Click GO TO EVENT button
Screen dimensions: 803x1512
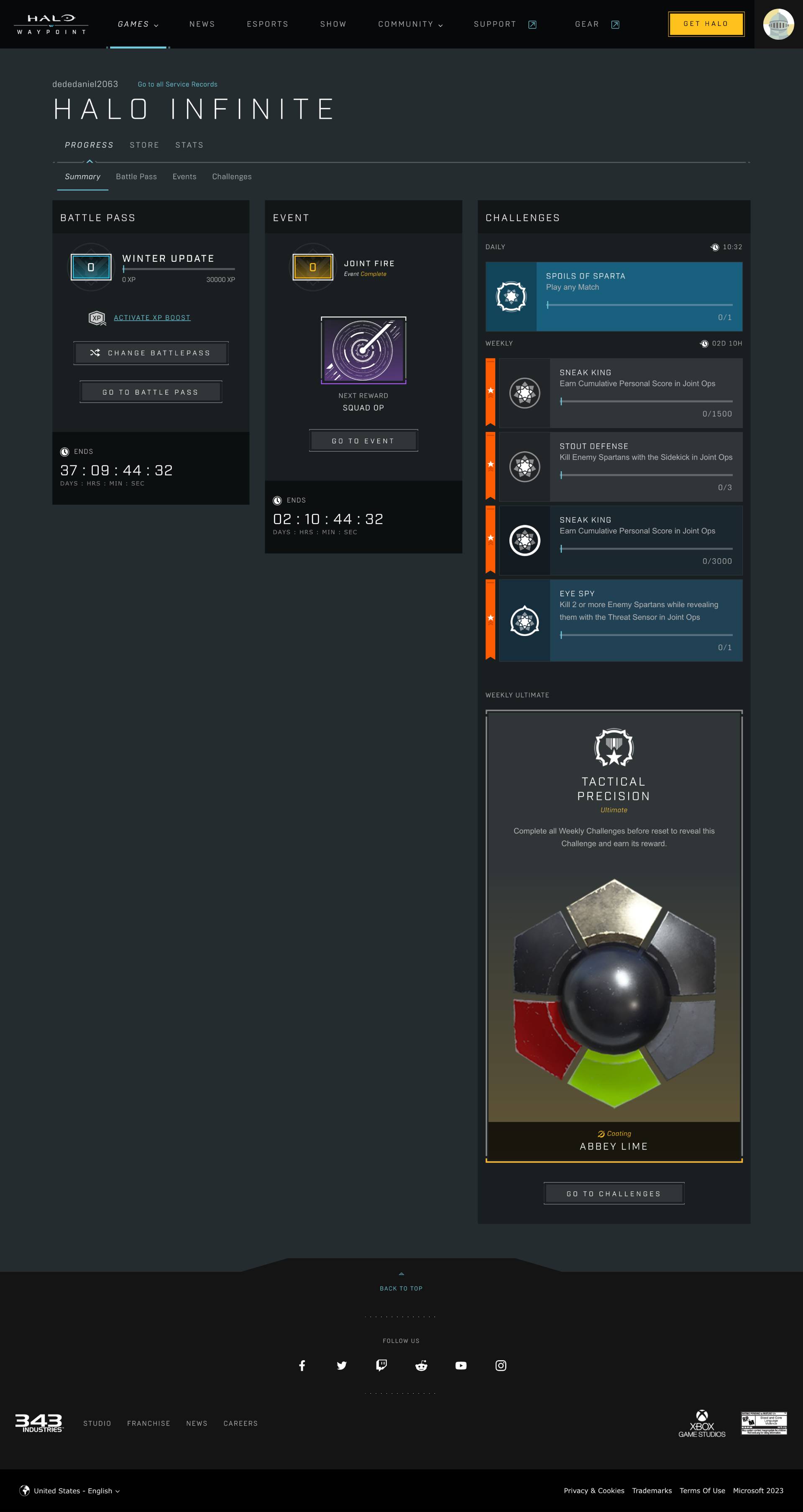click(364, 440)
